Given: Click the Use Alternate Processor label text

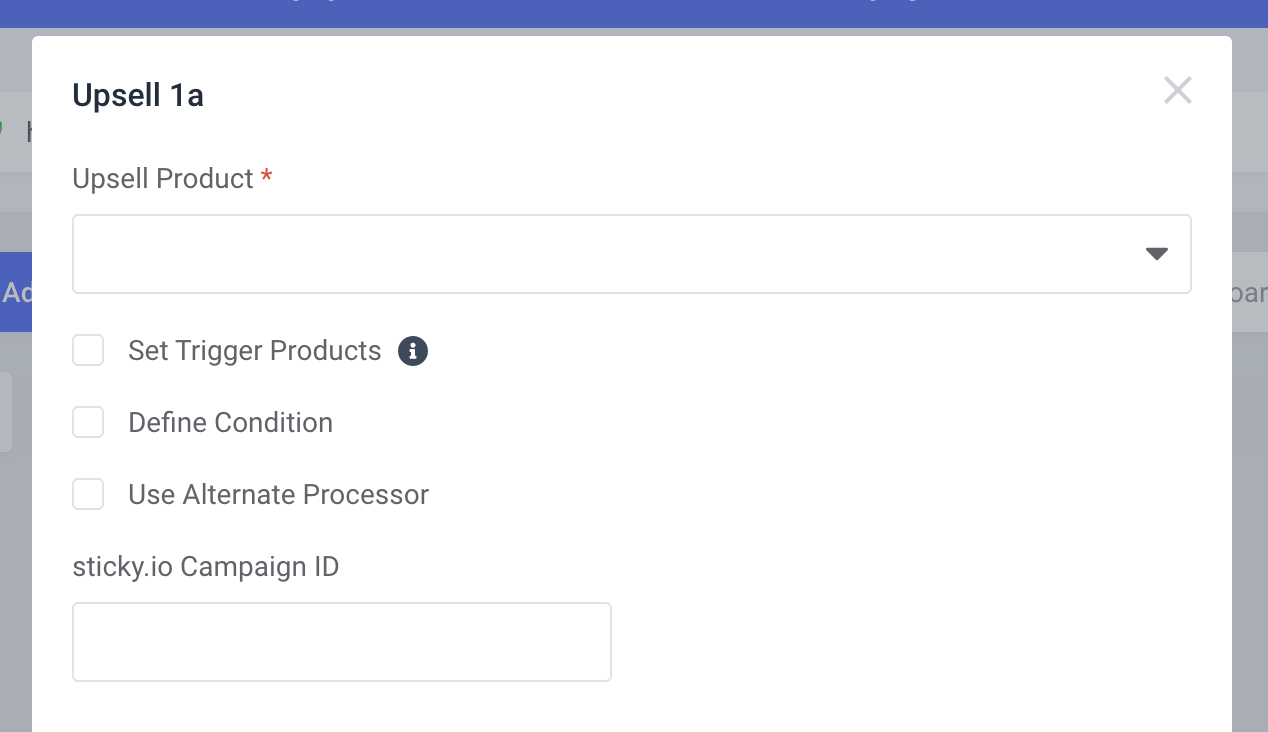Looking at the screenshot, I should (278, 495).
